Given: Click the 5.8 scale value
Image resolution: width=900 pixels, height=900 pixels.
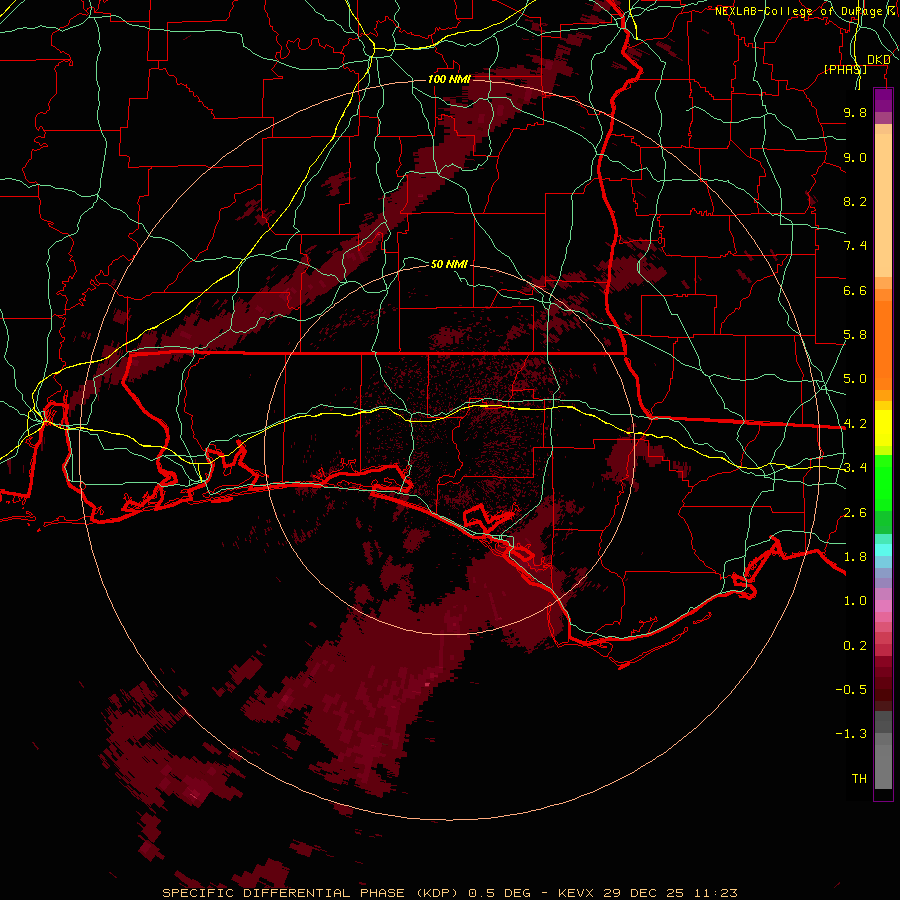Looking at the screenshot, I should [855, 335].
